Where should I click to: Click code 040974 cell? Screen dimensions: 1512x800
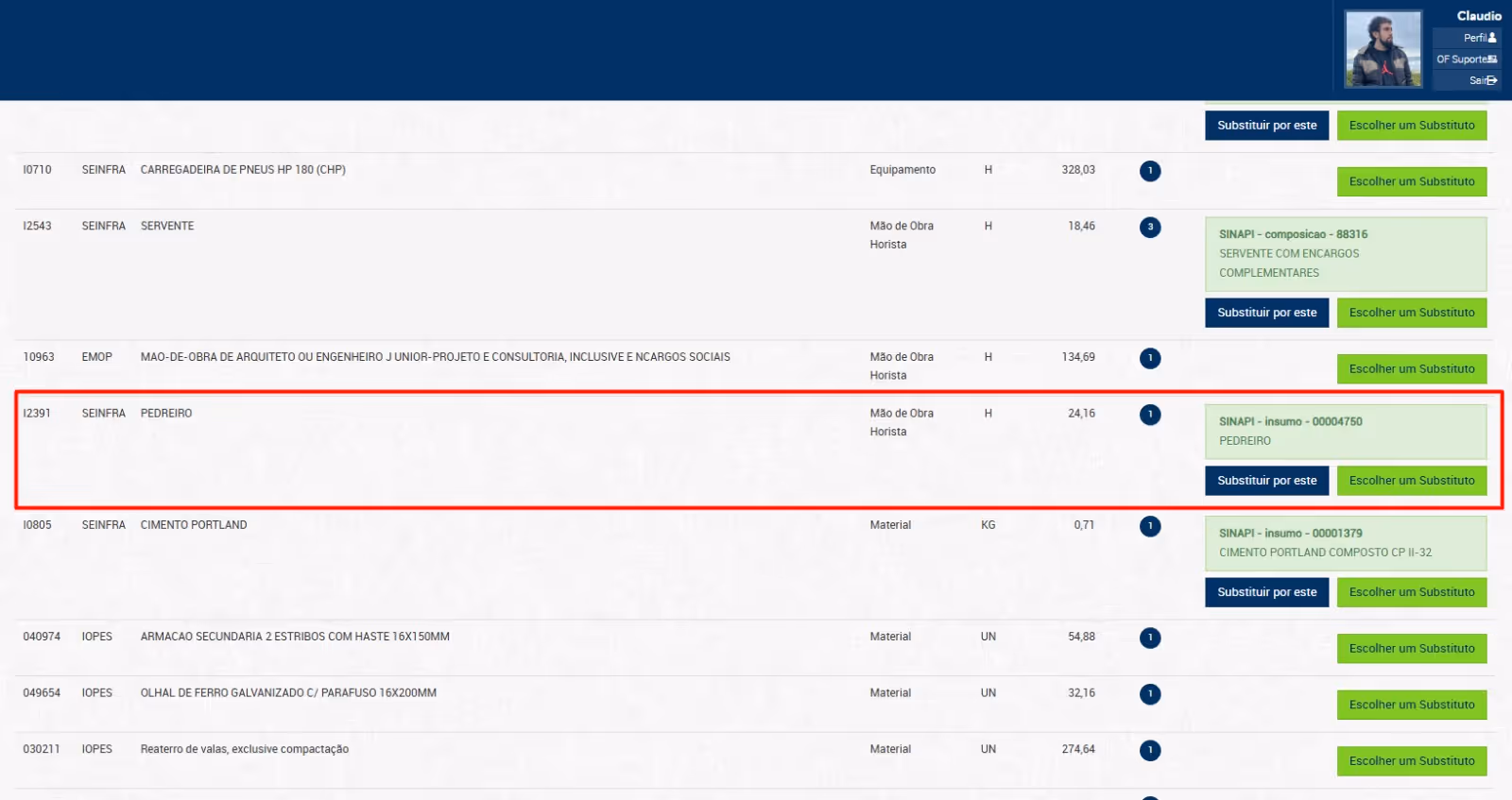pyautogui.click(x=42, y=637)
